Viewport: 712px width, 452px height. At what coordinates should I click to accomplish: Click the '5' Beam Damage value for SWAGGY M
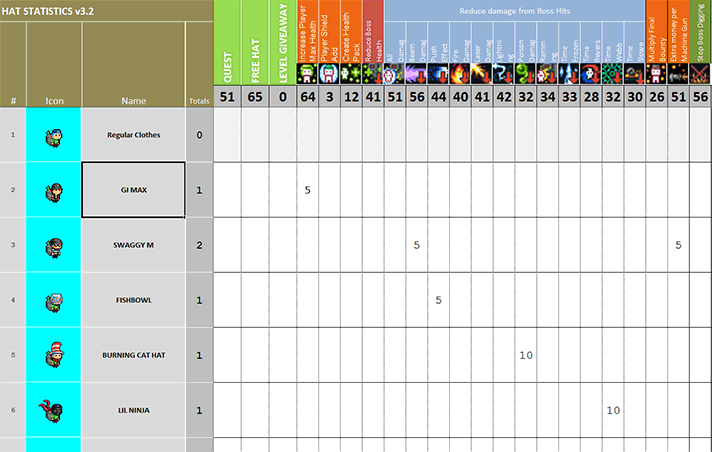[x=416, y=245]
